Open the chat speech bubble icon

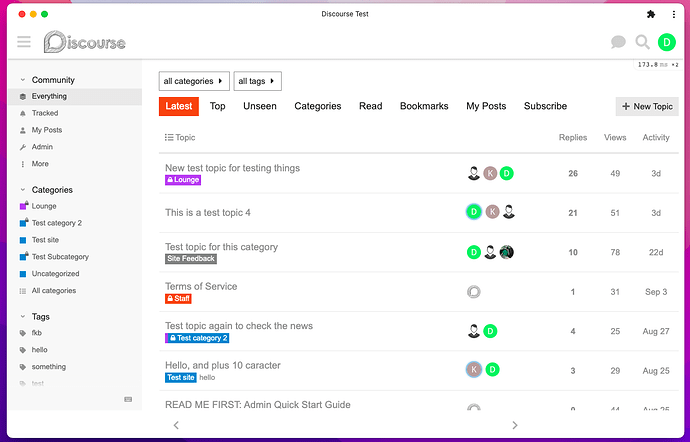point(618,42)
